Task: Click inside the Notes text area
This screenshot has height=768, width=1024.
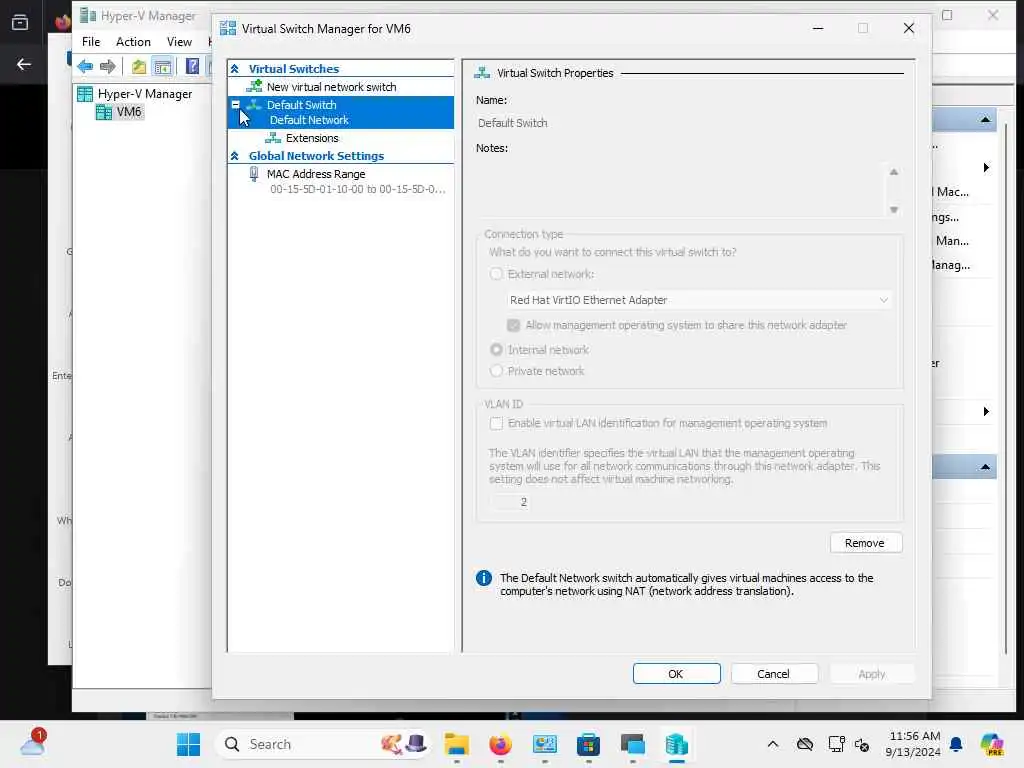Action: pos(680,190)
